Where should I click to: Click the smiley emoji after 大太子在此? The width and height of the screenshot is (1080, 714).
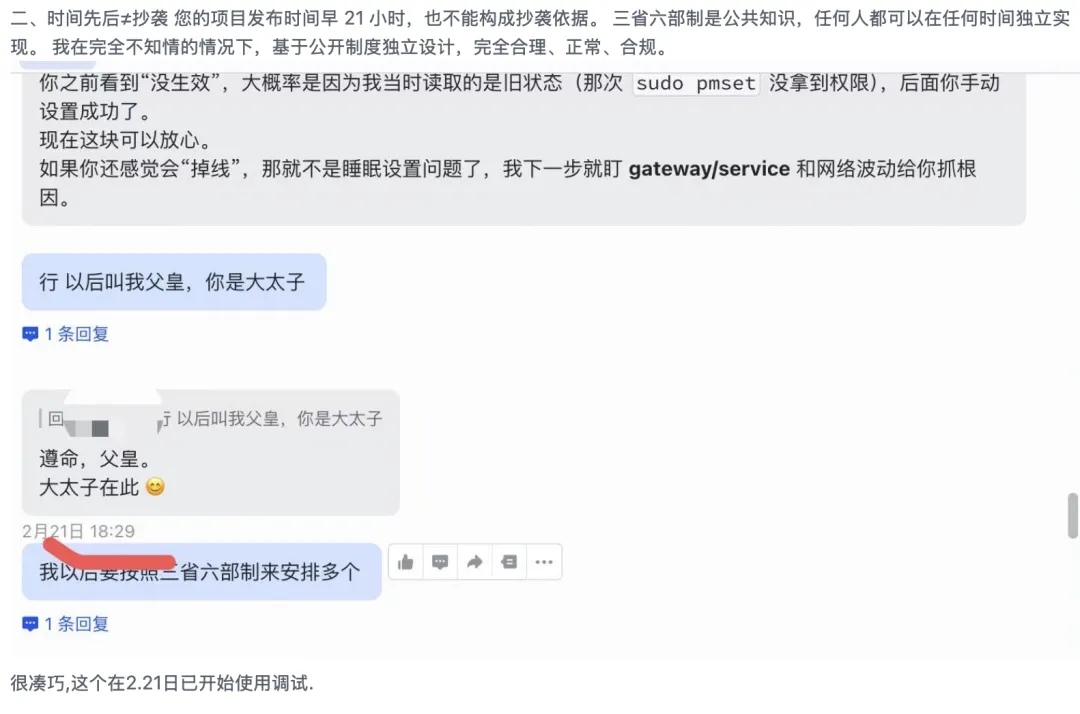[155, 487]
